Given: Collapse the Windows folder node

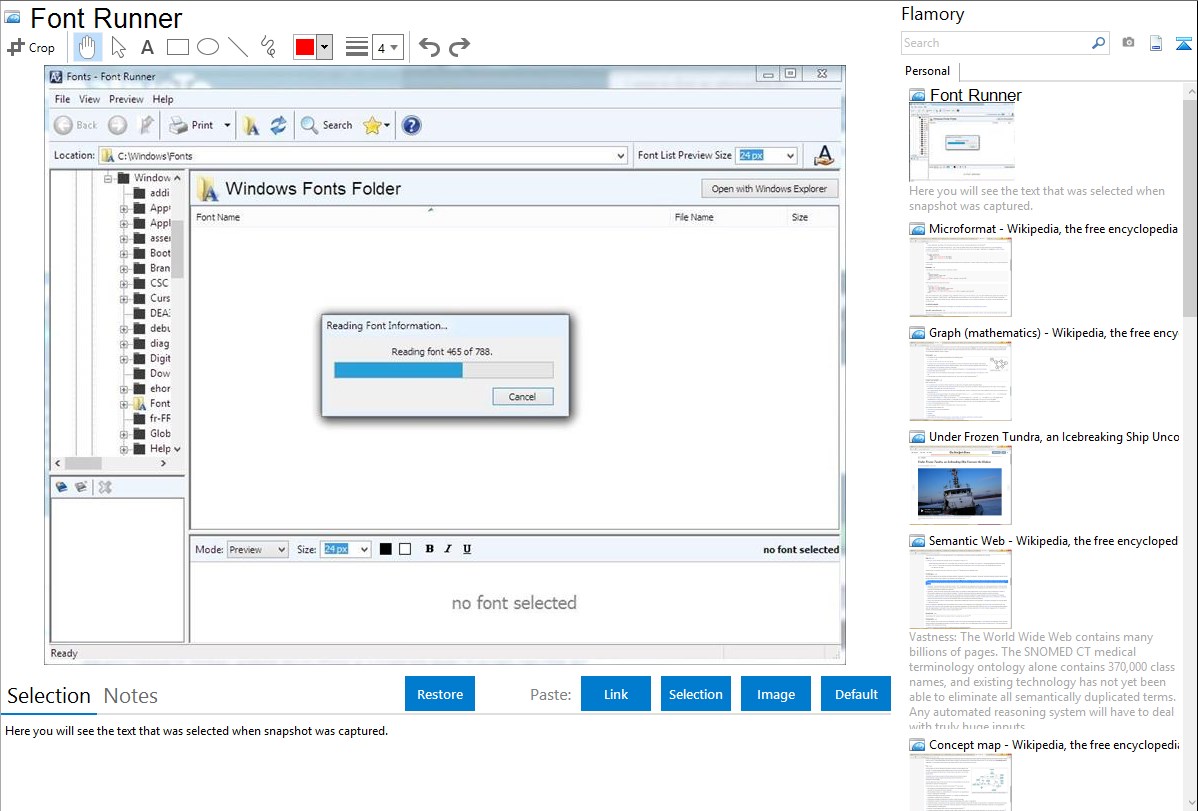Looking at the screenshot, I should point(108,178).
